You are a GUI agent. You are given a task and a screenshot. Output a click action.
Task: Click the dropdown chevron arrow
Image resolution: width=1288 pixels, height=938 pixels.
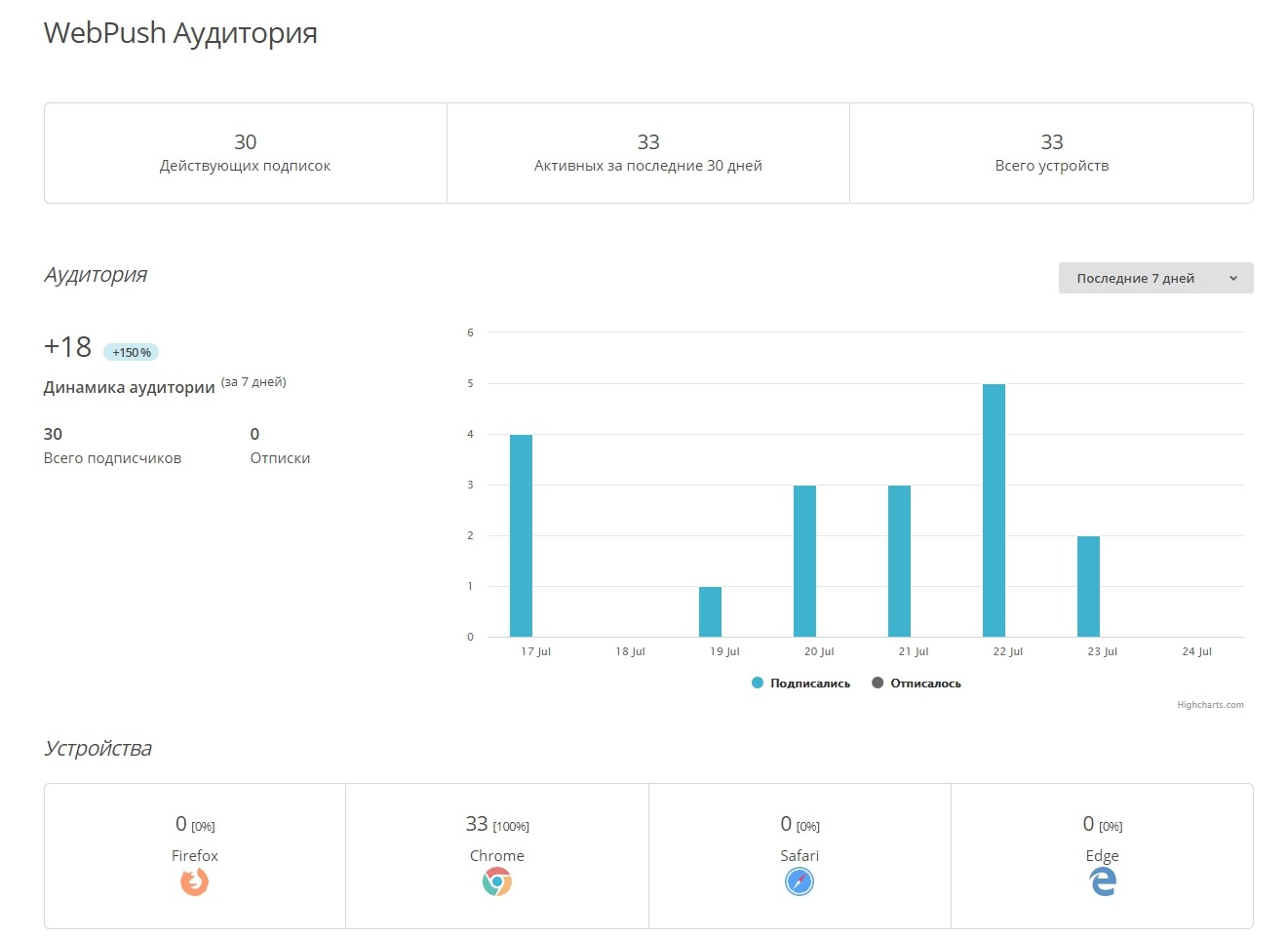point(1233,279)
